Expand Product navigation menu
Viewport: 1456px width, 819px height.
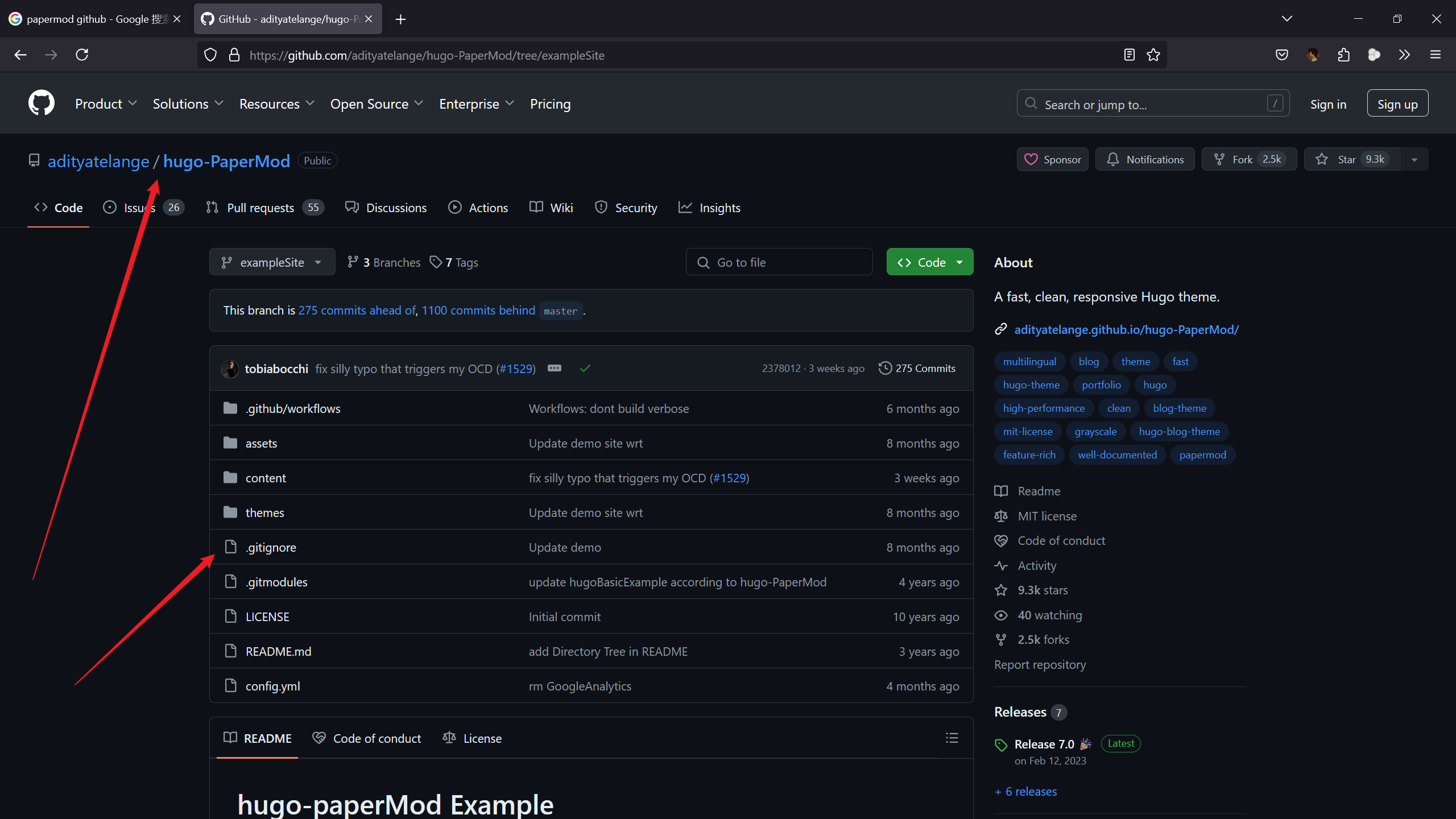coord(106,104)
